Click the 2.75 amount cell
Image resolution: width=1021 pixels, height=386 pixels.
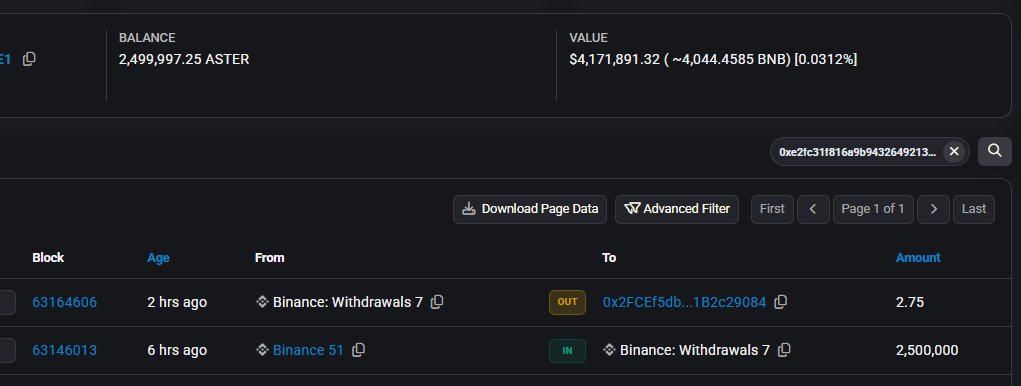(x=910, y=302)
